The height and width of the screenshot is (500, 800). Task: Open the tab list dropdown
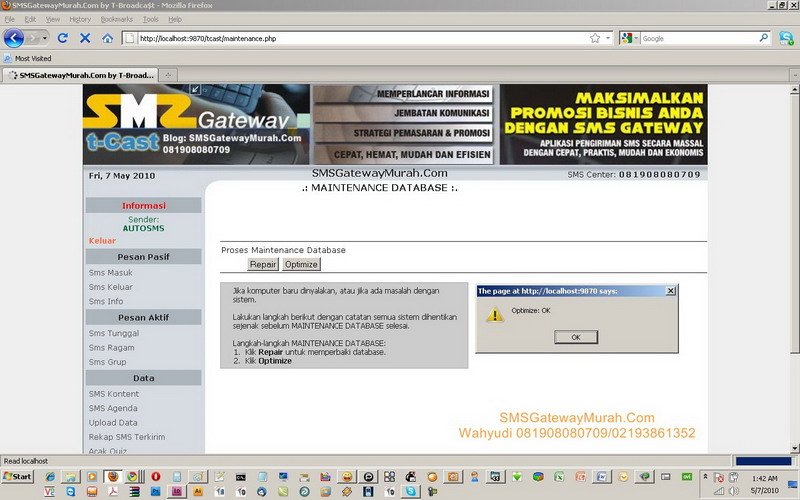click(x=794, y=76)
